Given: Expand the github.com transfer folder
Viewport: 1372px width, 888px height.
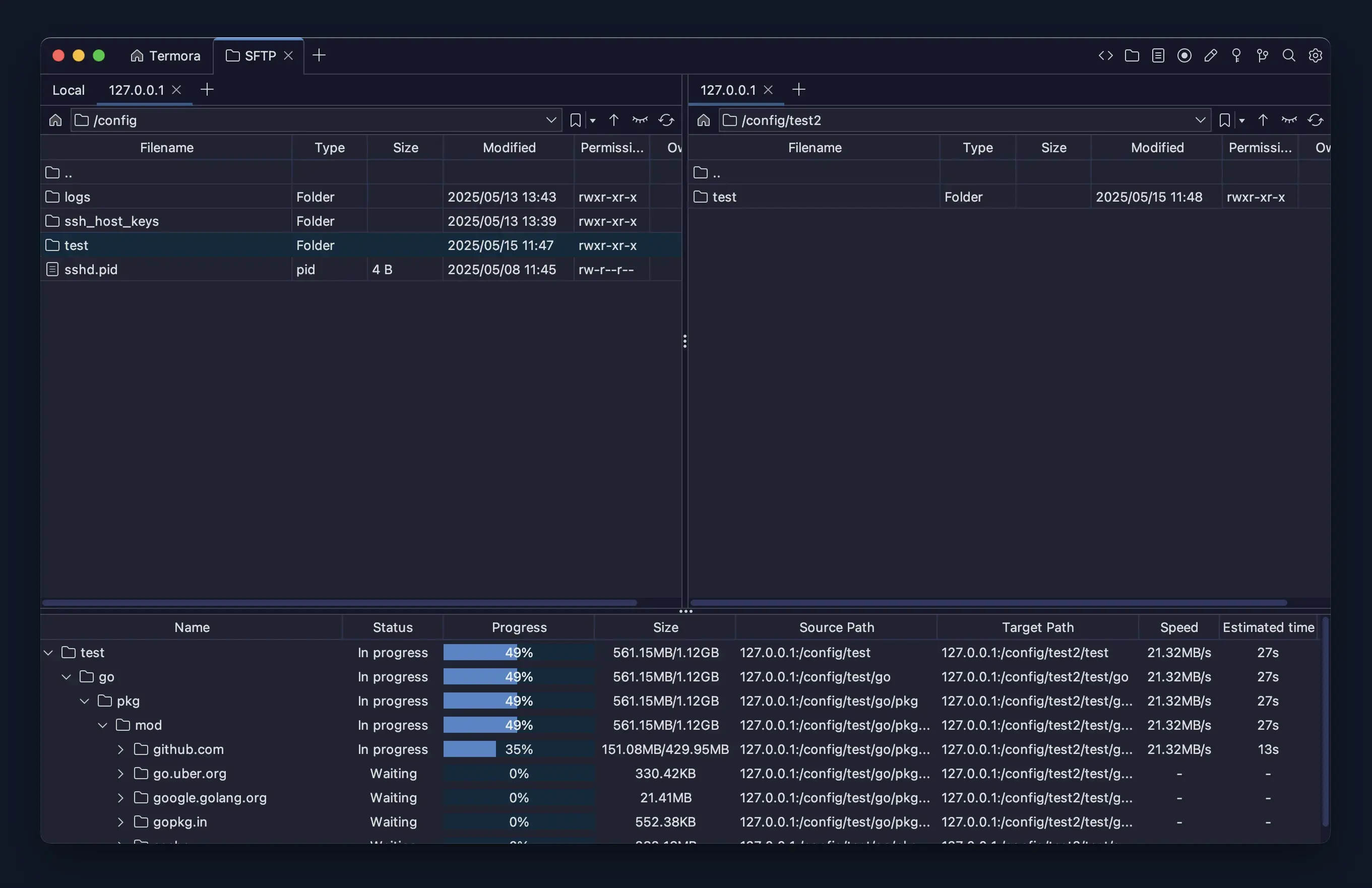Looking at the screenshot, I should pos(120,749).
